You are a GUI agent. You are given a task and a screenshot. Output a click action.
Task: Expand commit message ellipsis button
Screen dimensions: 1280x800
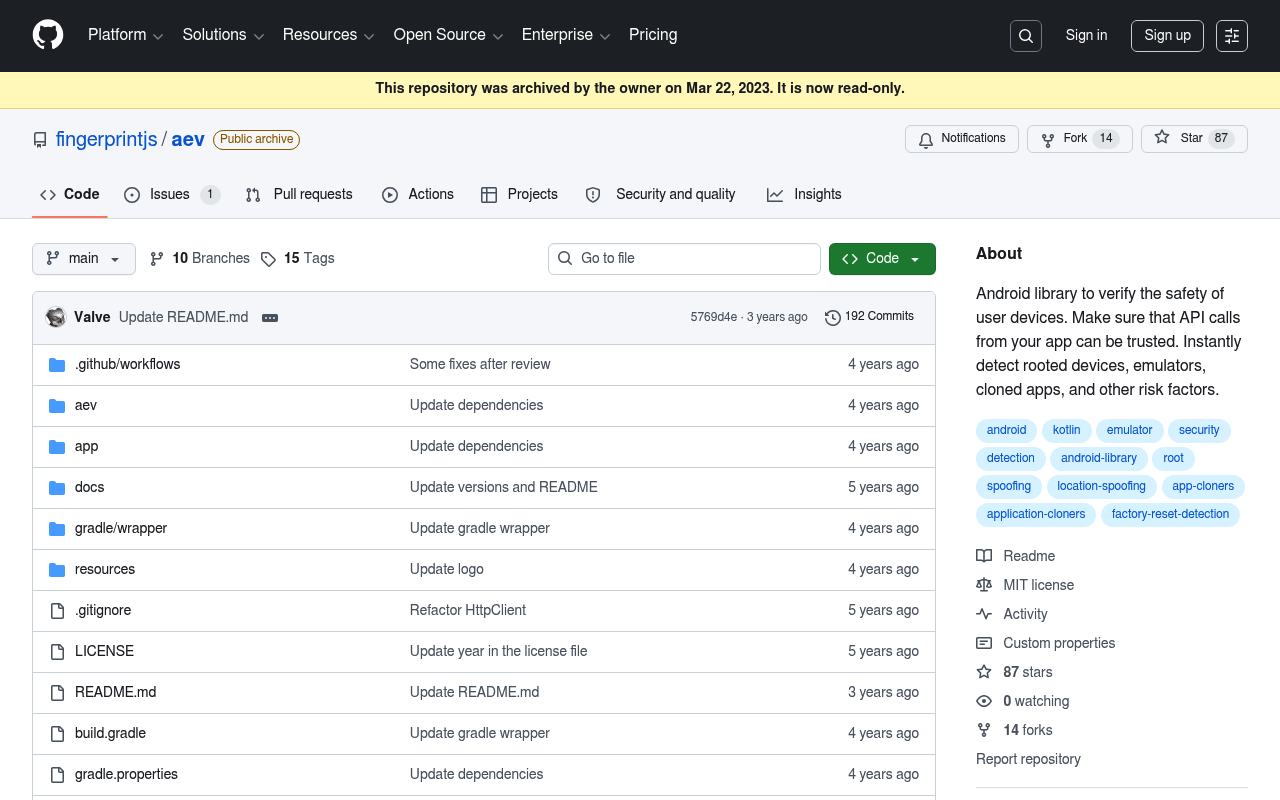(x=270, y=318)
